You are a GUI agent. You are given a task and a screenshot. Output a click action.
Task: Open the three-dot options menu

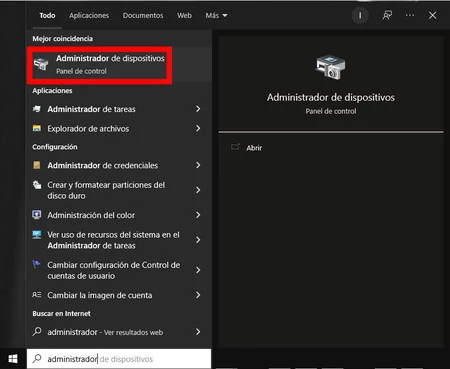coord(410,15)
